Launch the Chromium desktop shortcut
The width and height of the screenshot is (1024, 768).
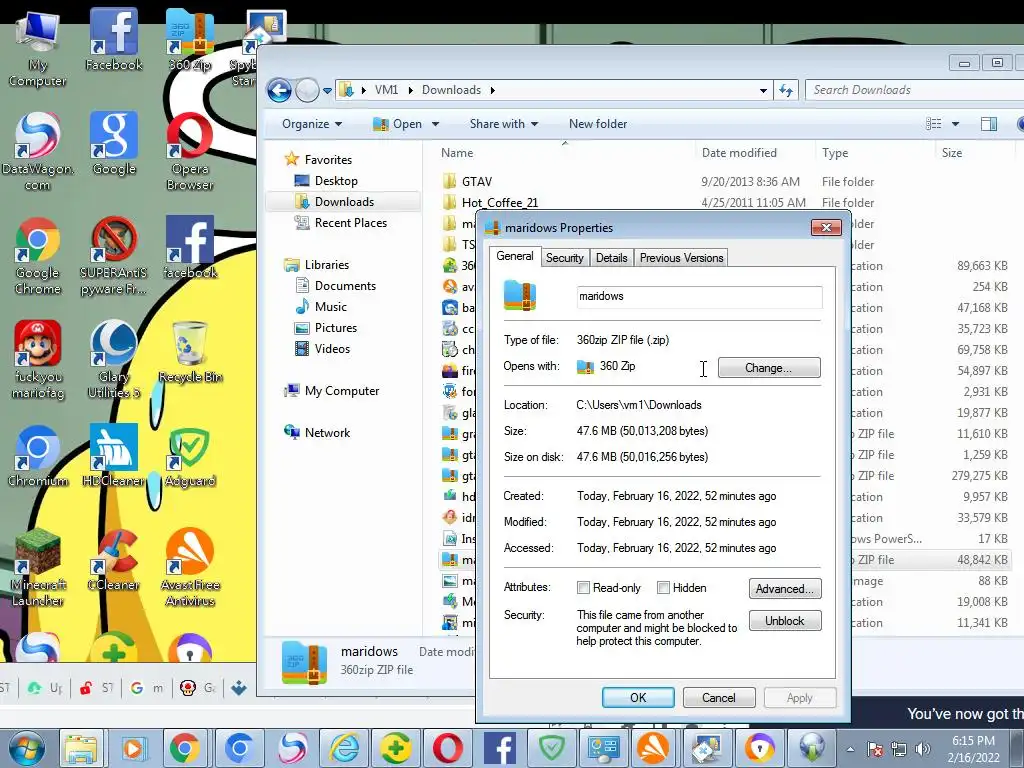[37, 456]
